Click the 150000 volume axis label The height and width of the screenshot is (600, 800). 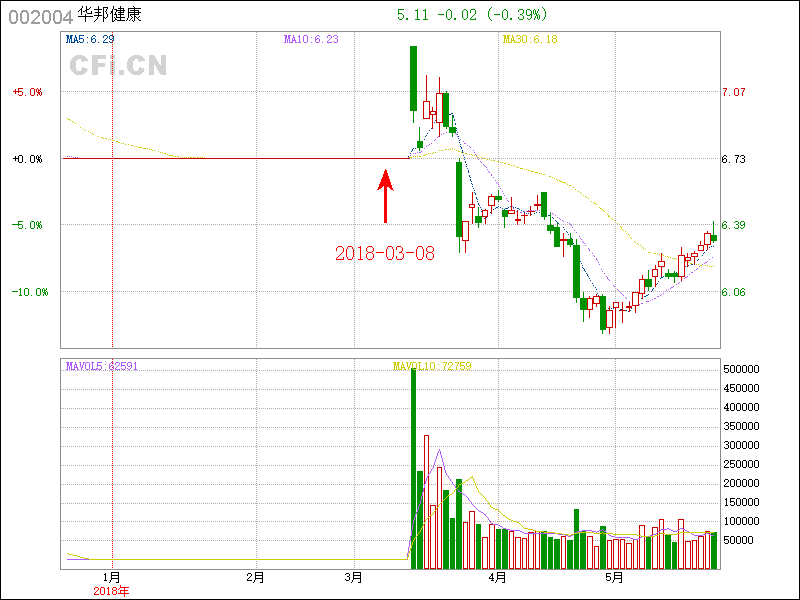741,503
